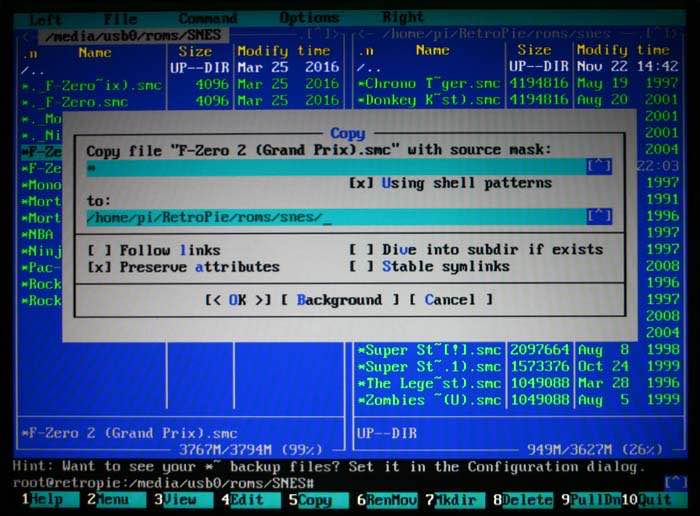Sort left panel by Modify time header
The height and width of the screenshot is (516, 700).
[283, 50]
